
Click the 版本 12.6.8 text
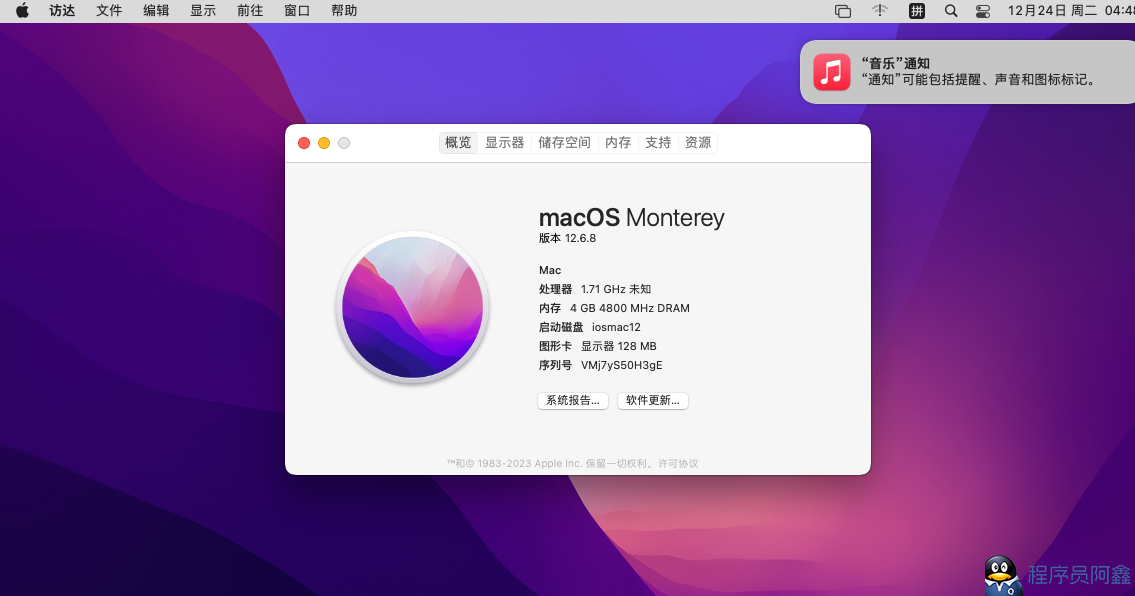(568, 238)
